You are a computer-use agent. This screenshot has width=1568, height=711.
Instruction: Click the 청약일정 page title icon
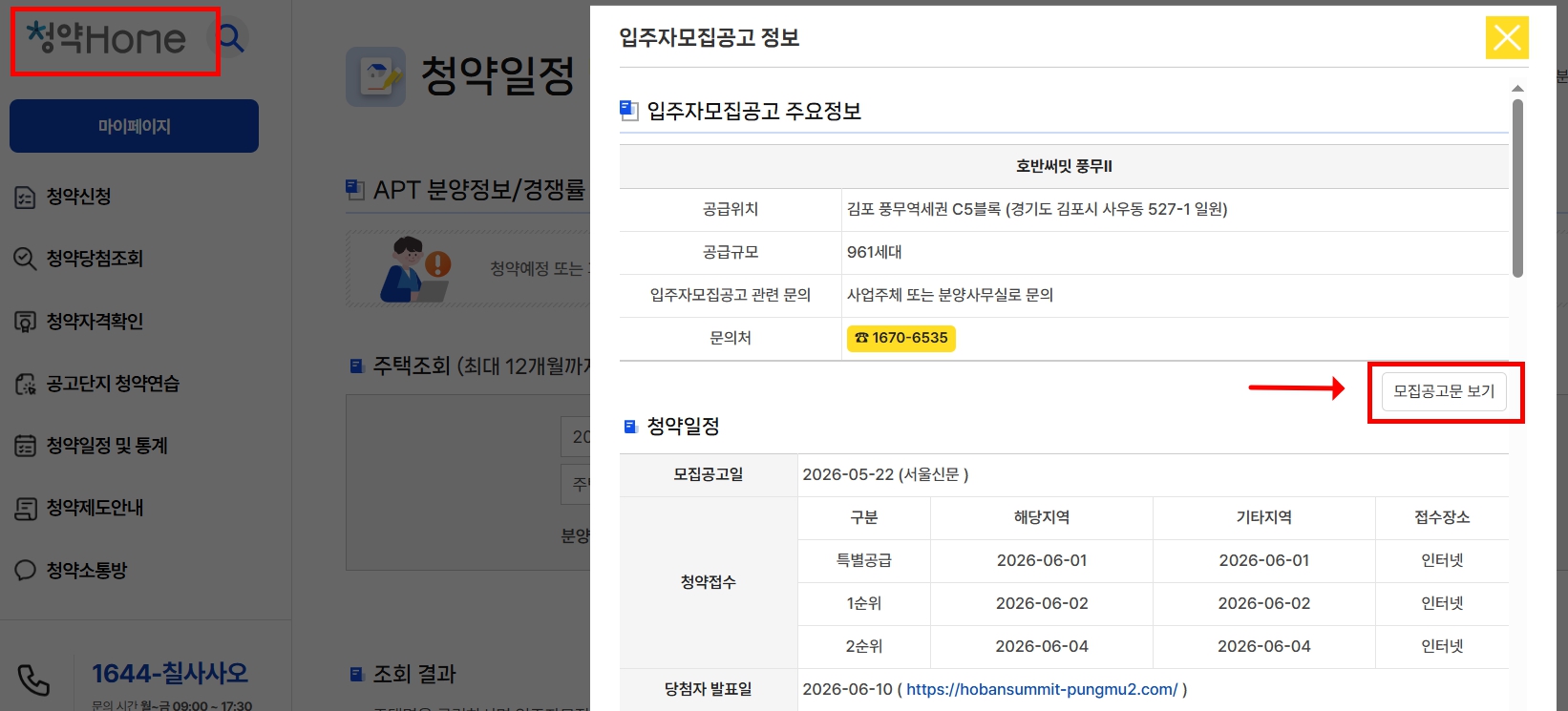pyautogui.click(x=375, y=76)
